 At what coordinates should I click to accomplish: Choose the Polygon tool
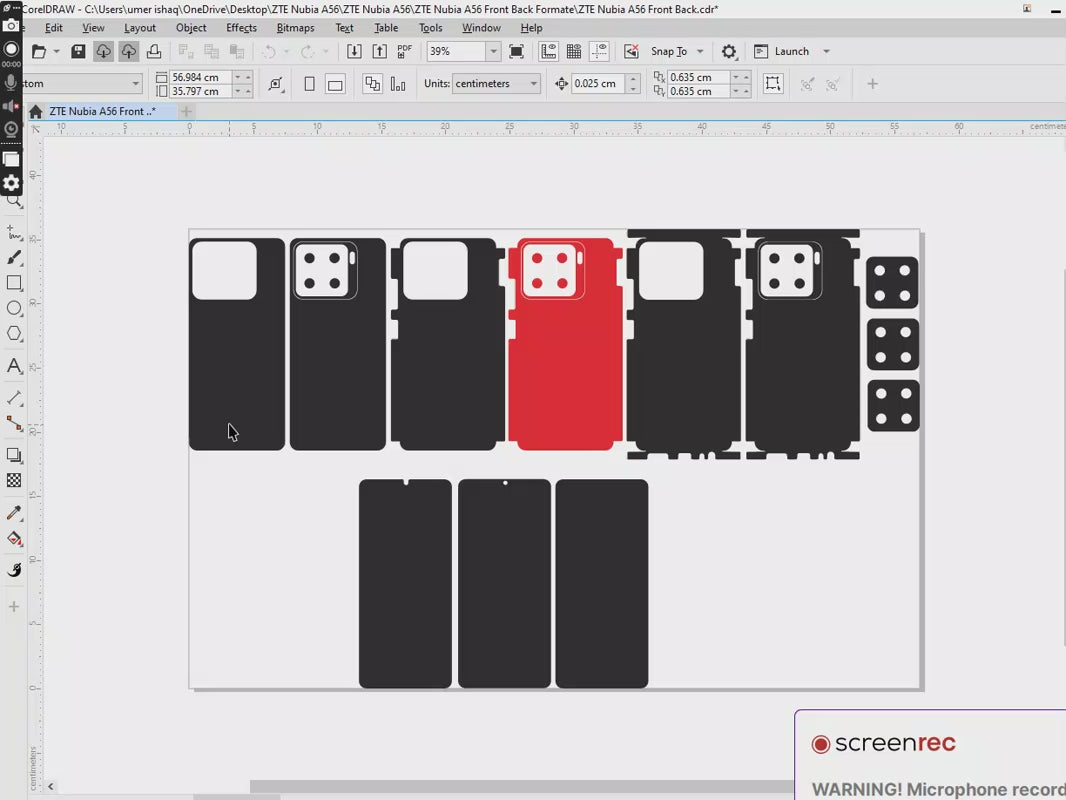tap(14, 334)
